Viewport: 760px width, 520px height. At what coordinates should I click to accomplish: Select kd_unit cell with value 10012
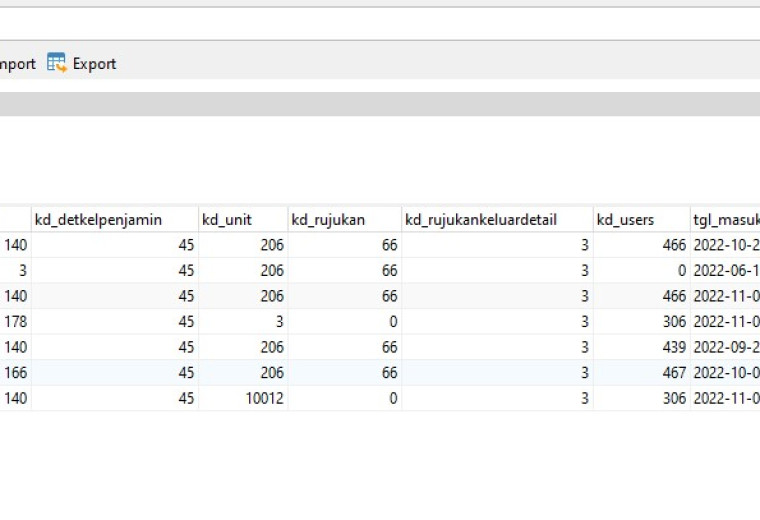tap(243, 398)
